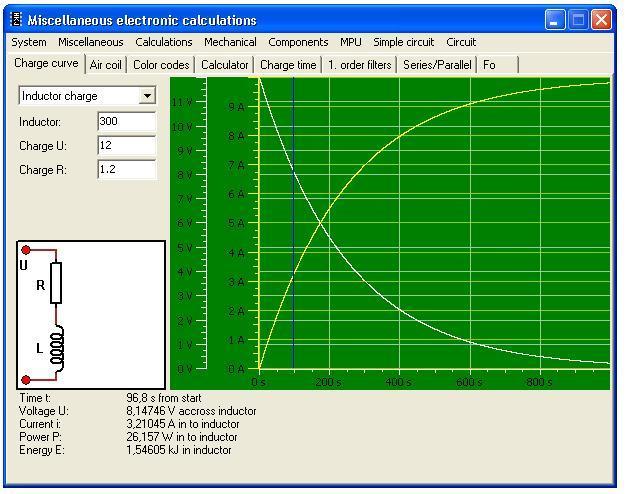
Task: Open the Simple circuit menu
Action: [404, 42]
